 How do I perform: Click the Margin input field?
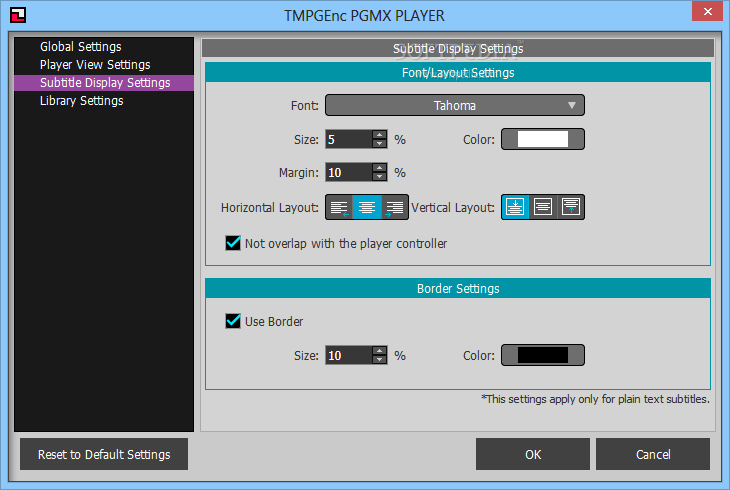[349, 172]
